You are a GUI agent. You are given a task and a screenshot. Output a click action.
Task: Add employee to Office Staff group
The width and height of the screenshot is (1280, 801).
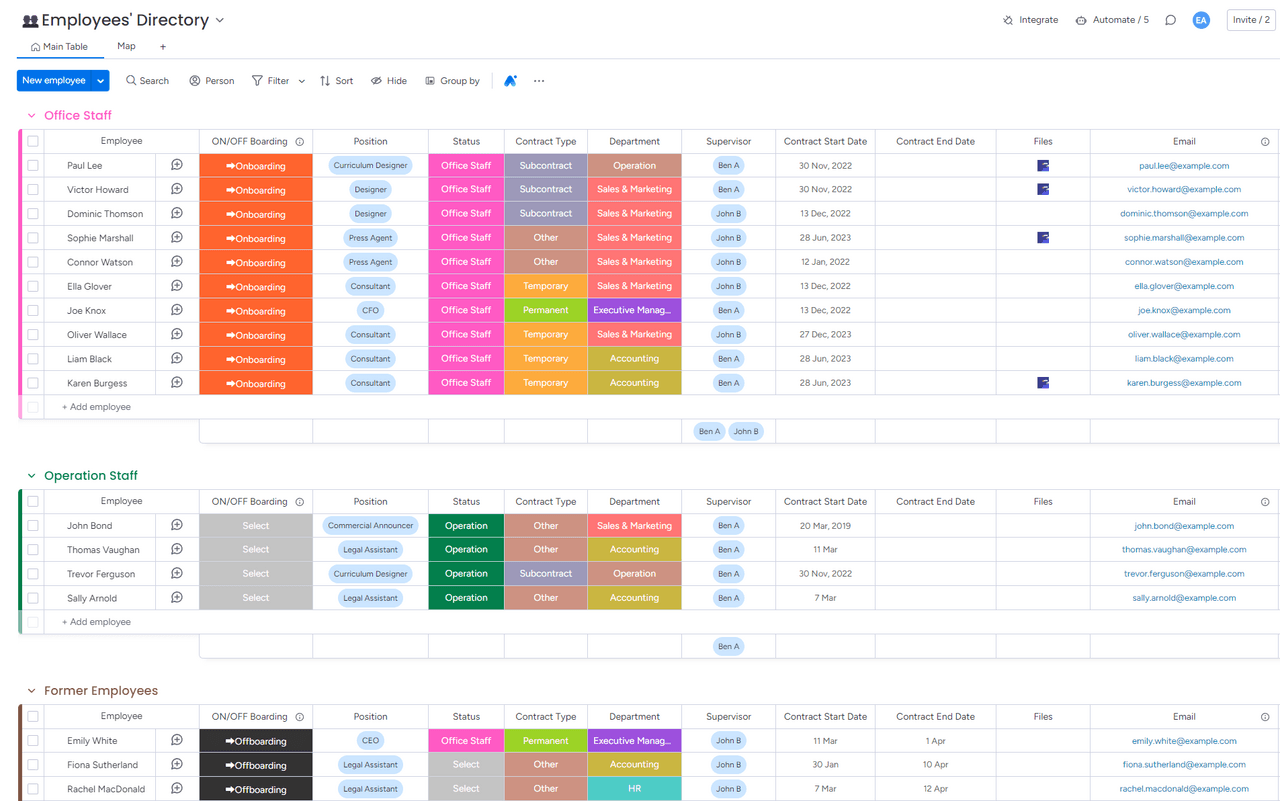96,407
